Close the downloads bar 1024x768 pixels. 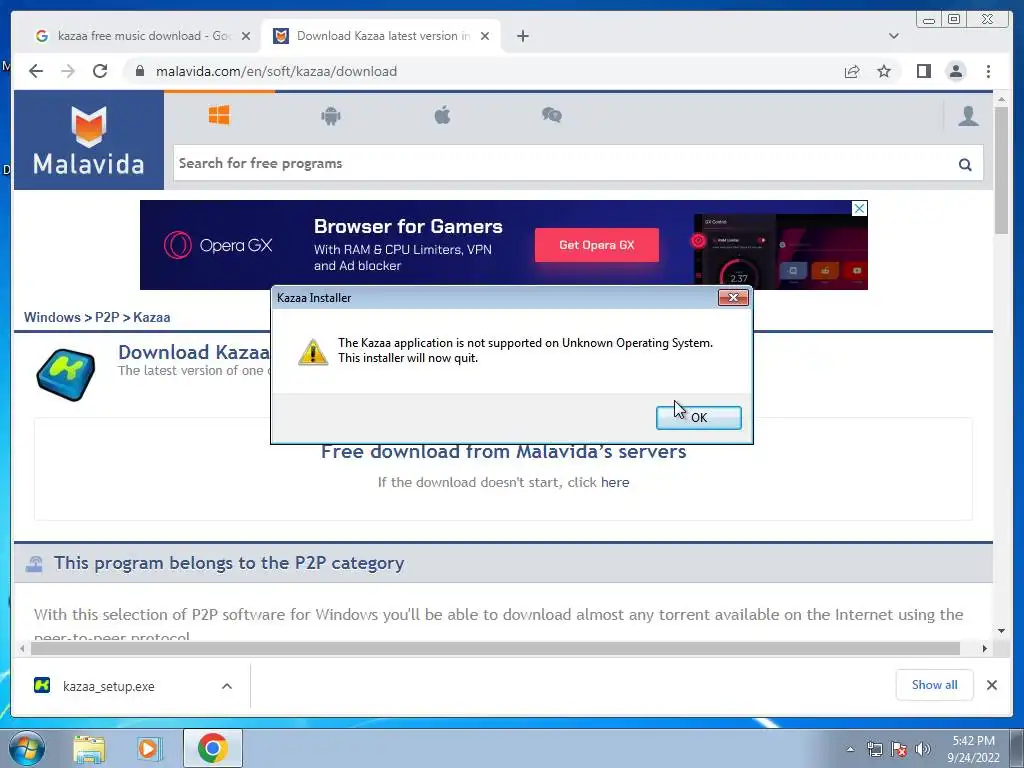point(991,685)
